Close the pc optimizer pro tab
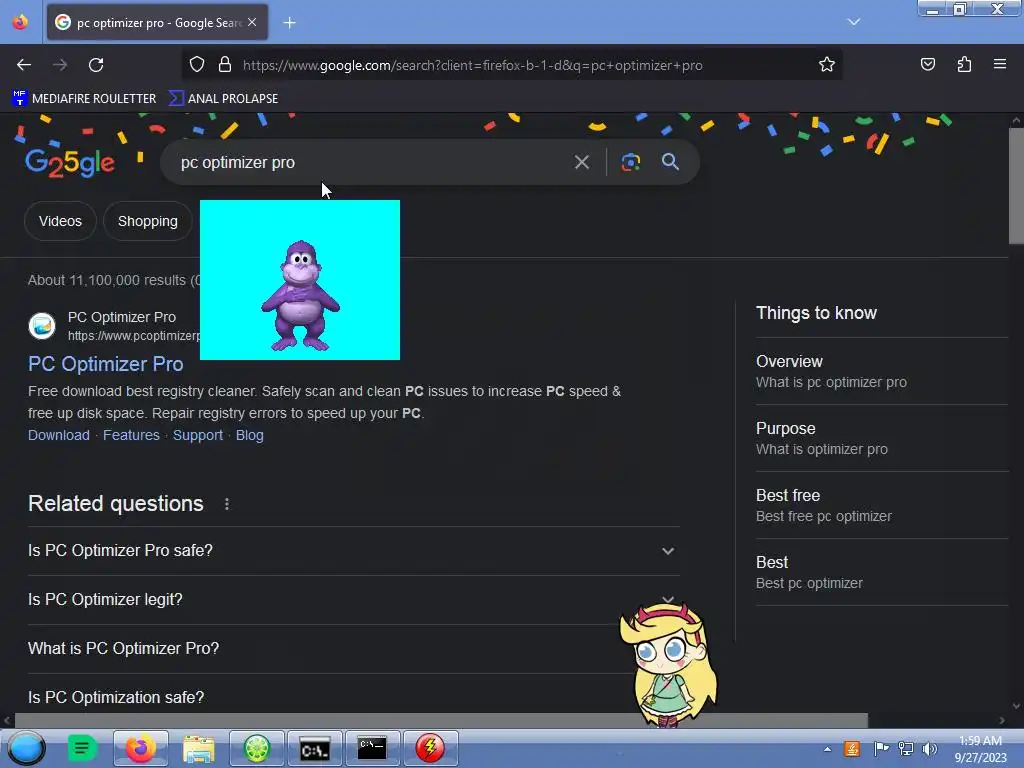This screenshot has width=1024, height=768. pyautogui.click(x=252, y=22)
